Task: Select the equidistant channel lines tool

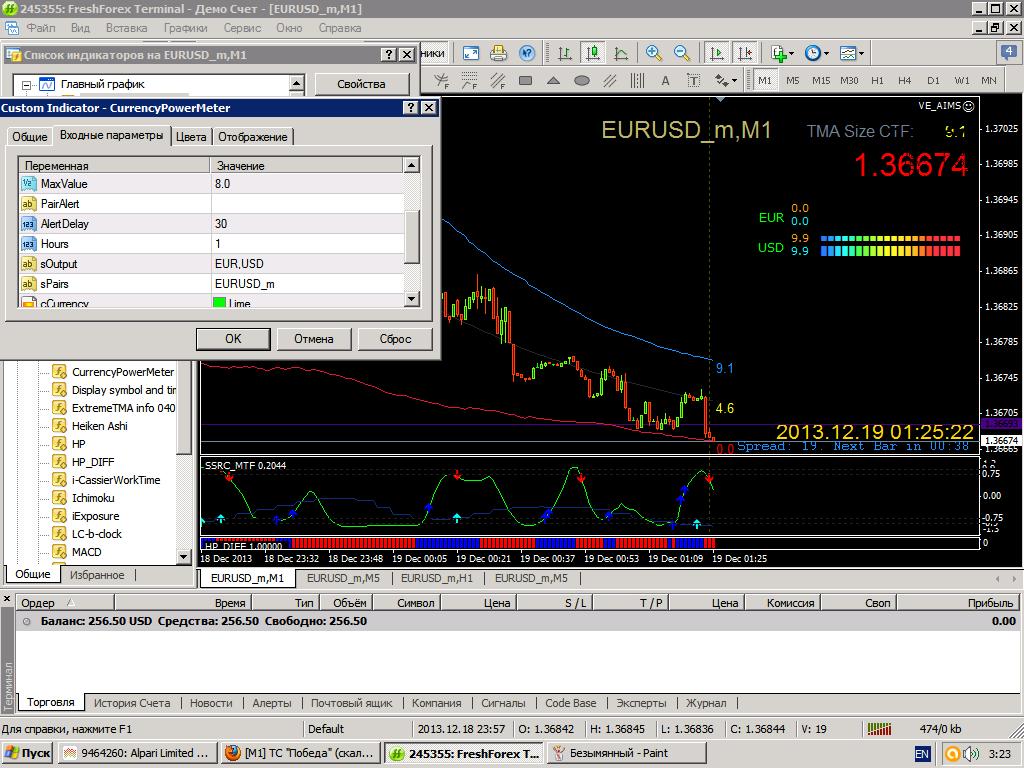Action: (x=610, y=81)
